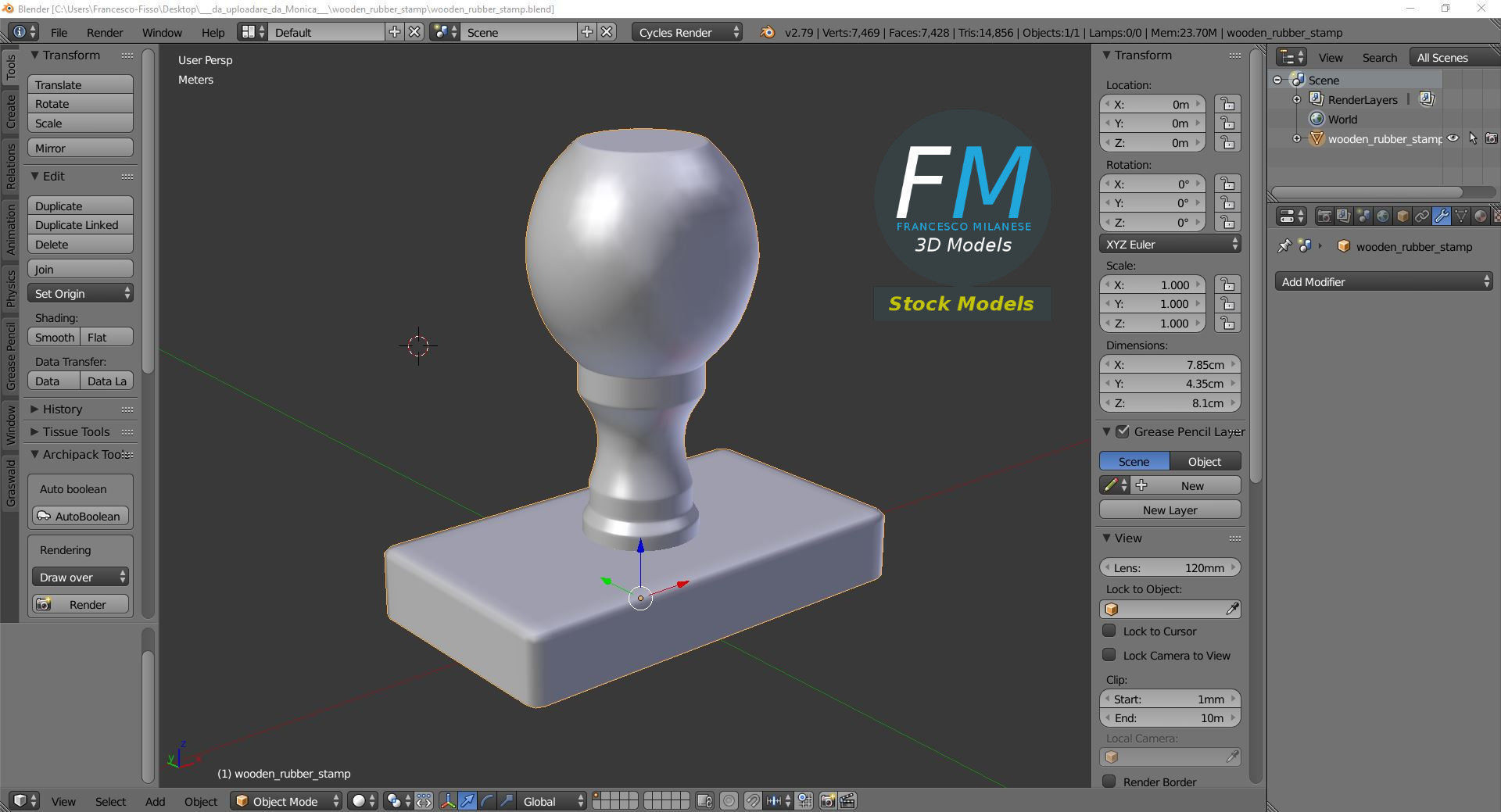
Task: Click the Duplicate Linked button
Action: (81, 224)
